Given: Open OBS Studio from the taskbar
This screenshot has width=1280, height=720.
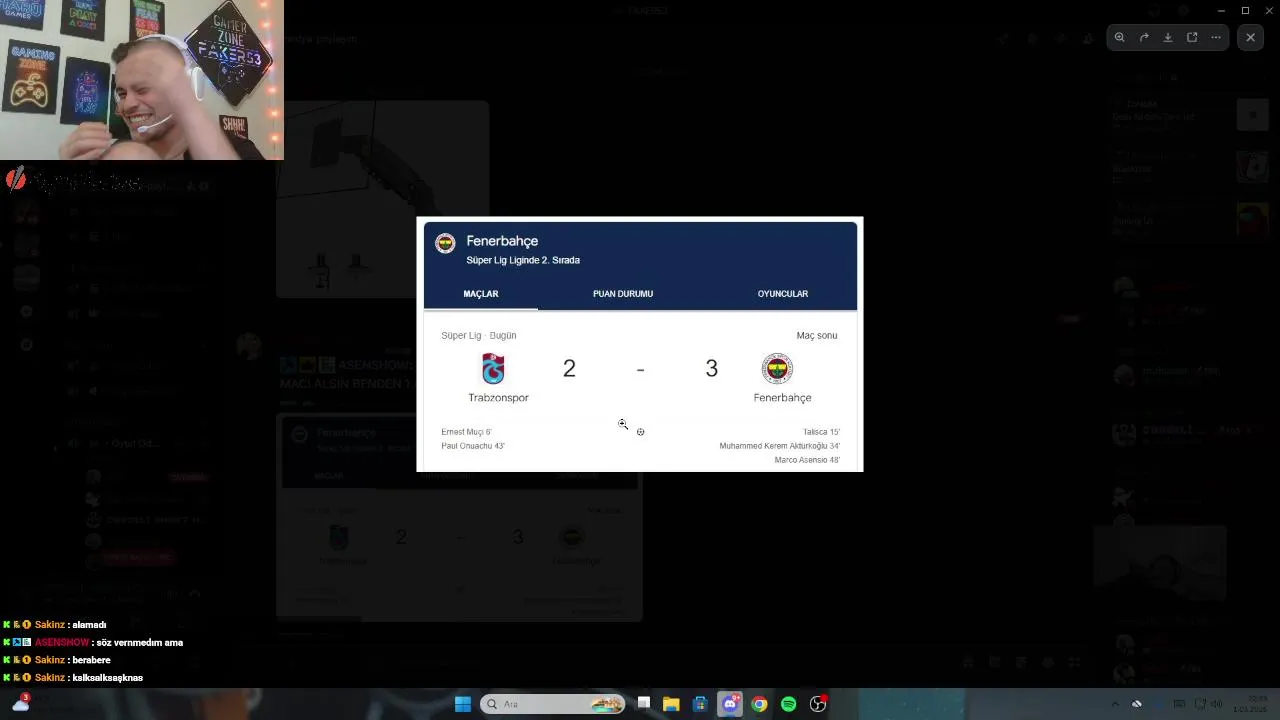Looking at the screenshot, I should pos(818,704).
